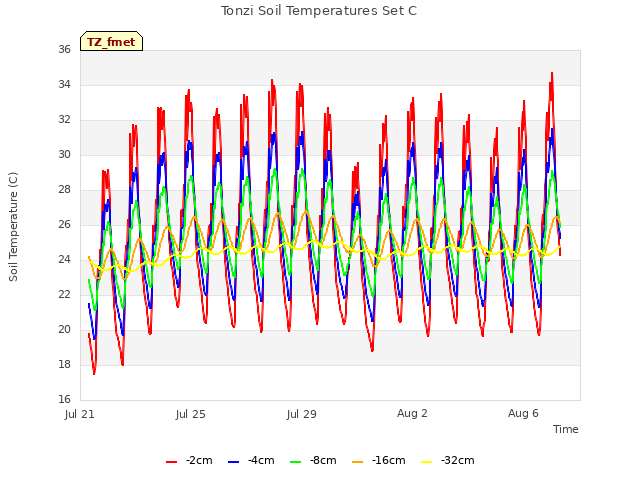This screenshot has width=640, height=480.
Task: Click the 16 y-axis tick label
Action: pyautogui.click(x=64, y=399)
